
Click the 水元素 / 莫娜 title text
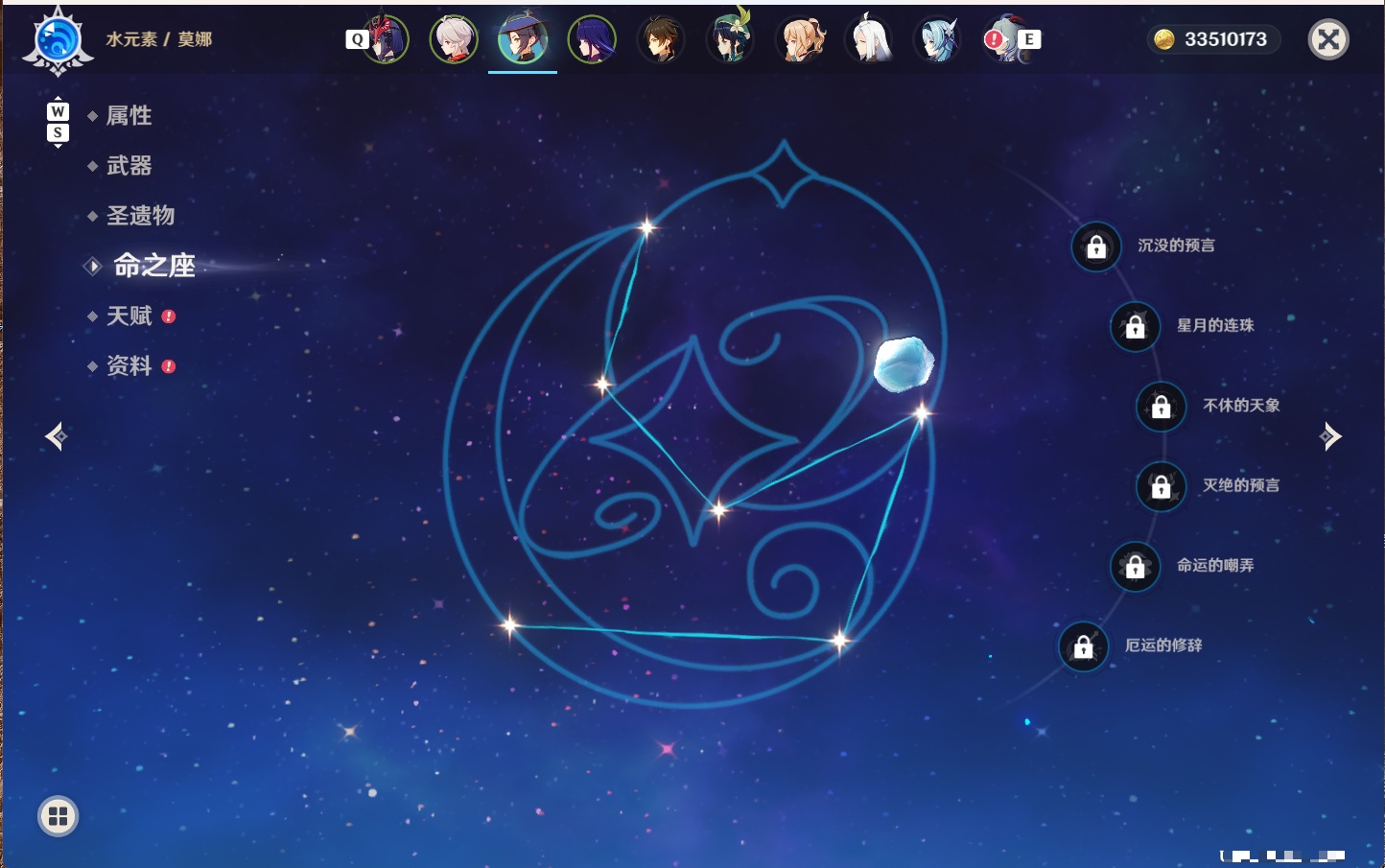(159, 39)
